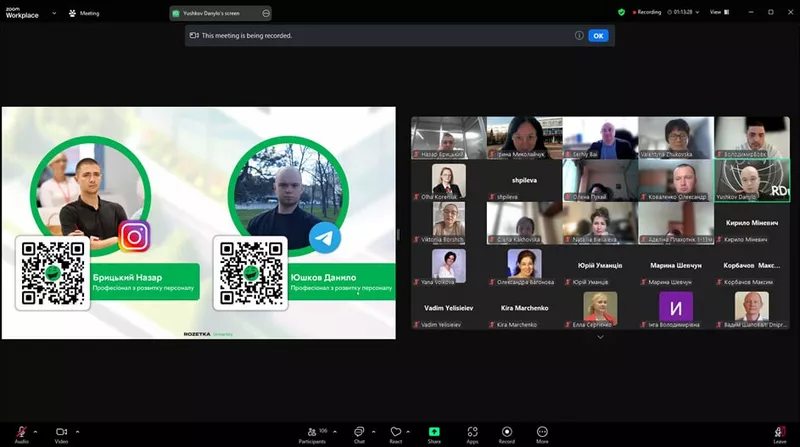
Task: Click the Yushkov Danylo's screen indicator
Action: point(220,13)
